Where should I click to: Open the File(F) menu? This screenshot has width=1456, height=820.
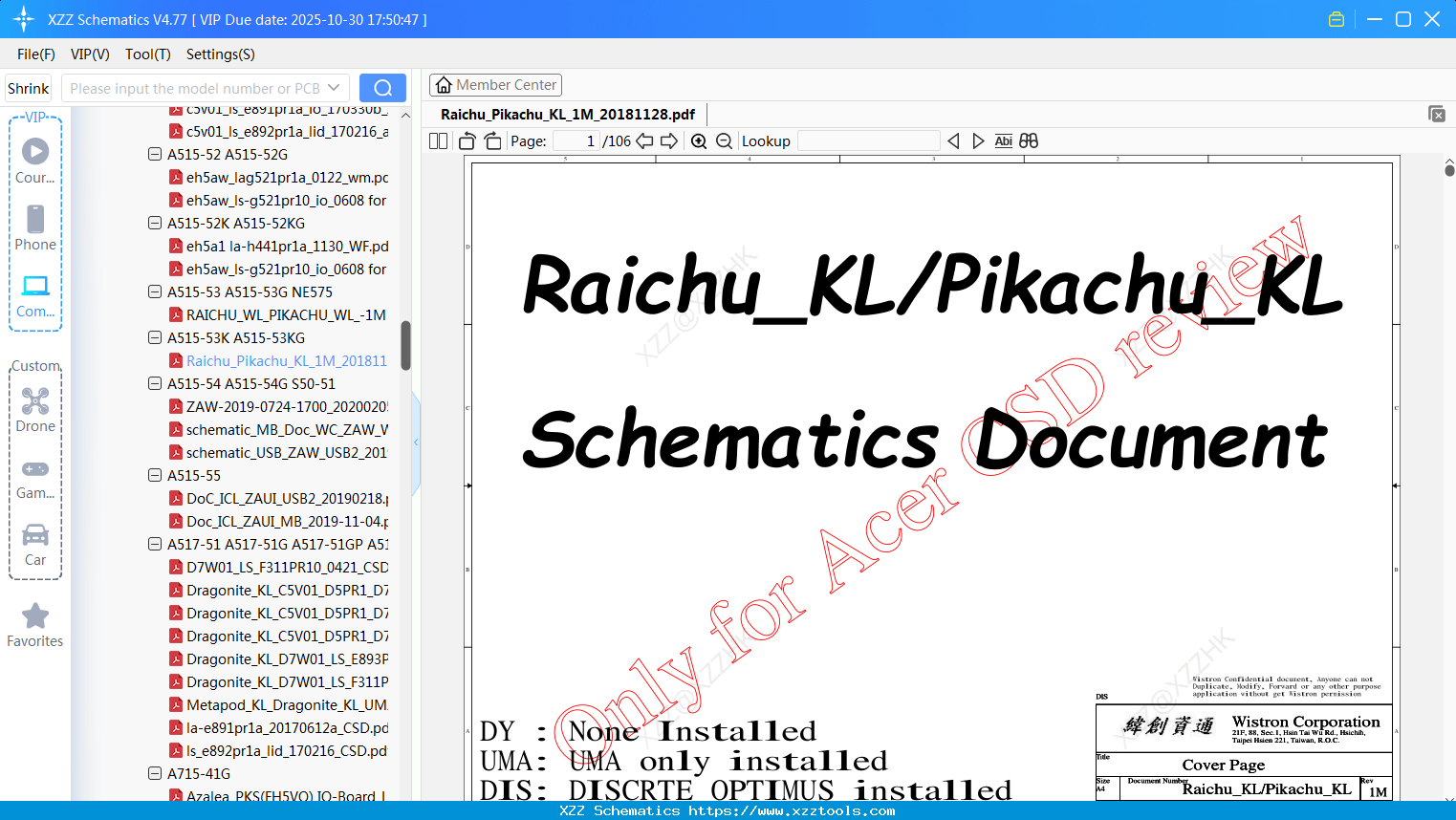(x=36, y=54)
